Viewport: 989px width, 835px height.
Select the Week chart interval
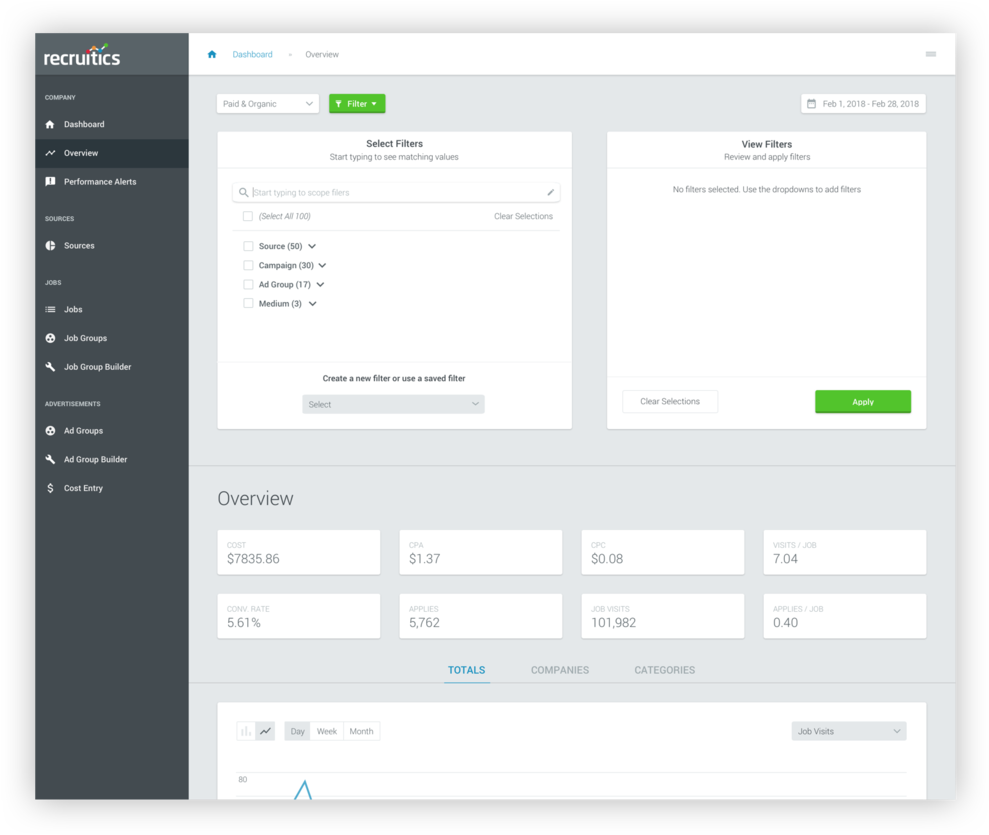click(327, 731)
